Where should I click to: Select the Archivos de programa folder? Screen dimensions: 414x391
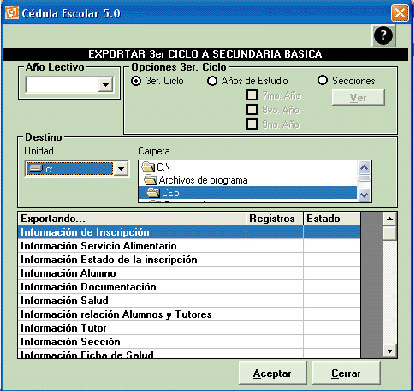203,180
